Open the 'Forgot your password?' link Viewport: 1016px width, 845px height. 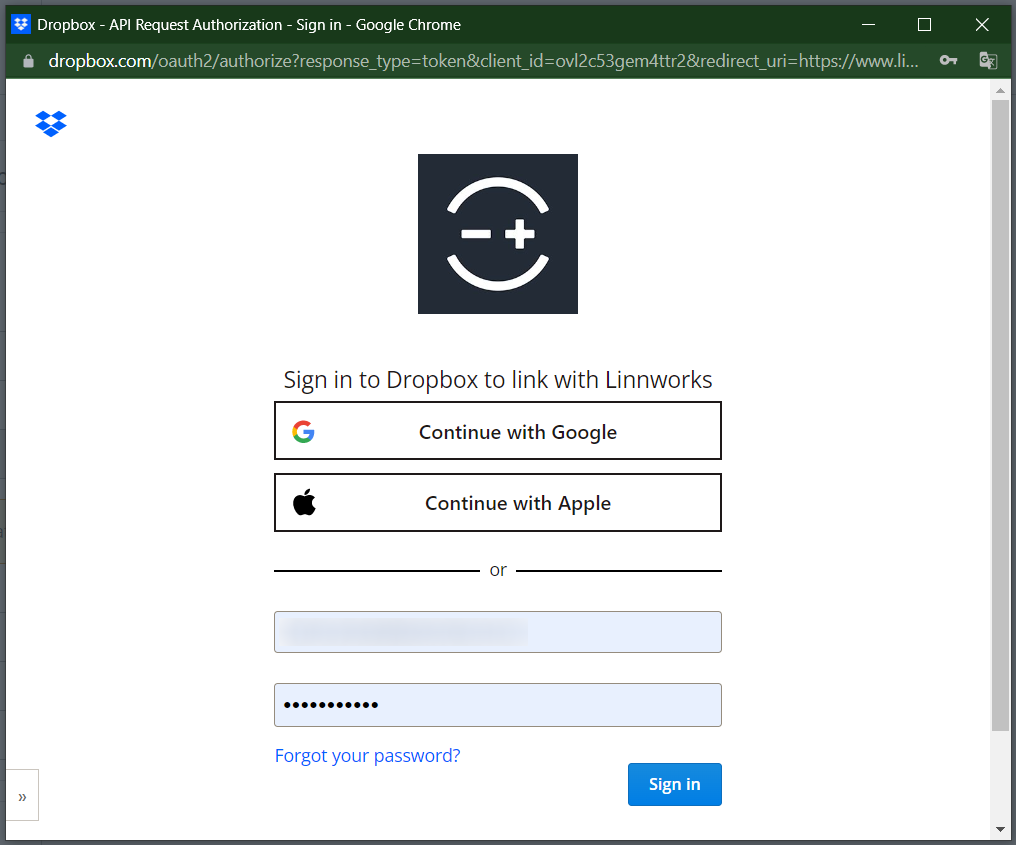(x=367, y=756)
